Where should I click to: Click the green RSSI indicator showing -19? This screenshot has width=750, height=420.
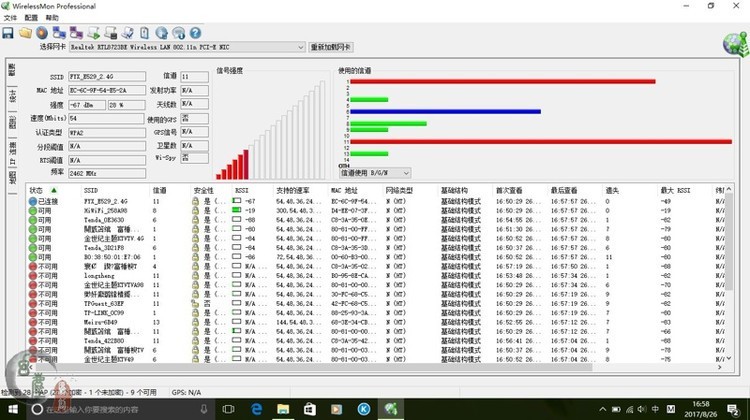[236, 210]
